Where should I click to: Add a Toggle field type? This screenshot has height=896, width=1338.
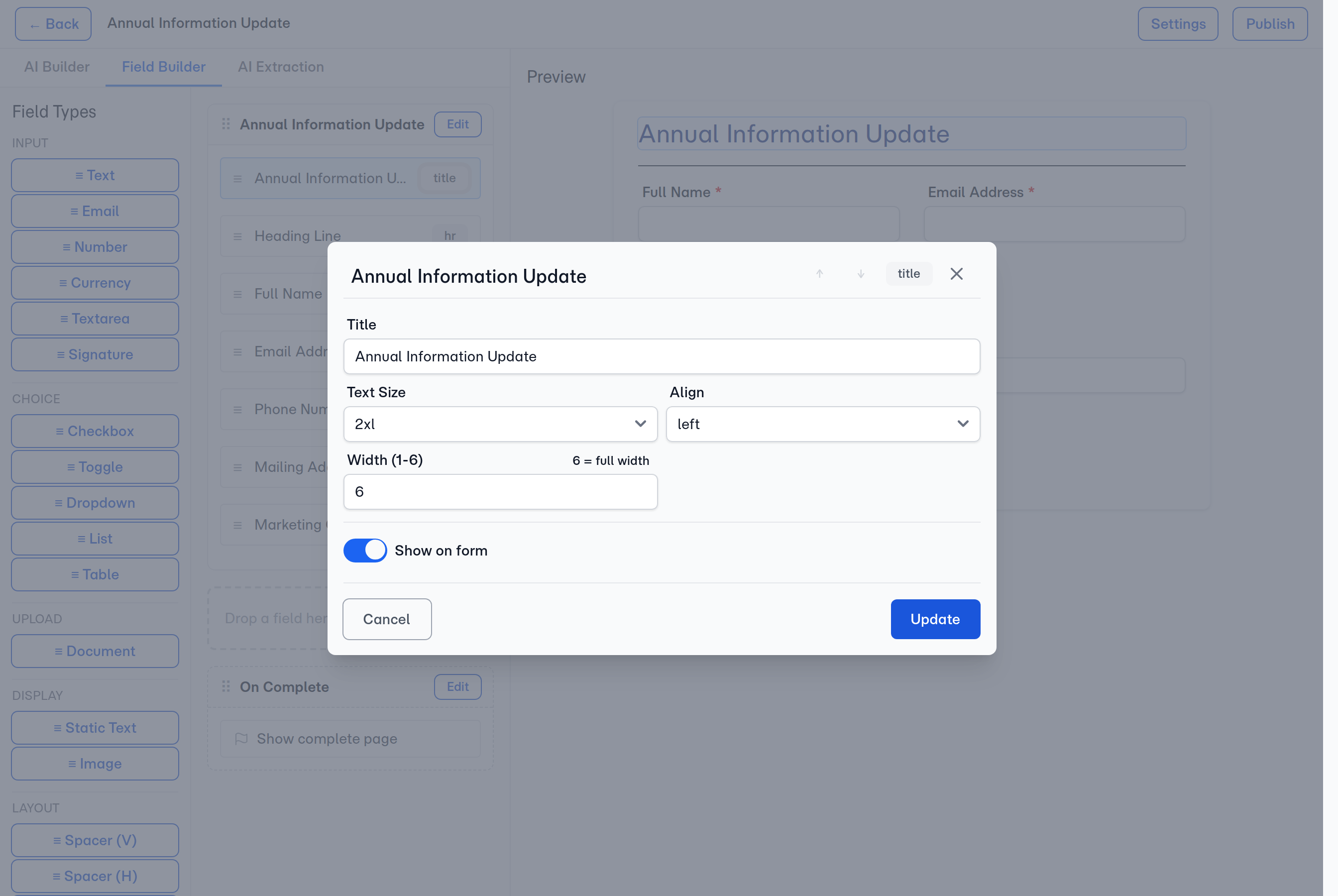pos(95,467)
